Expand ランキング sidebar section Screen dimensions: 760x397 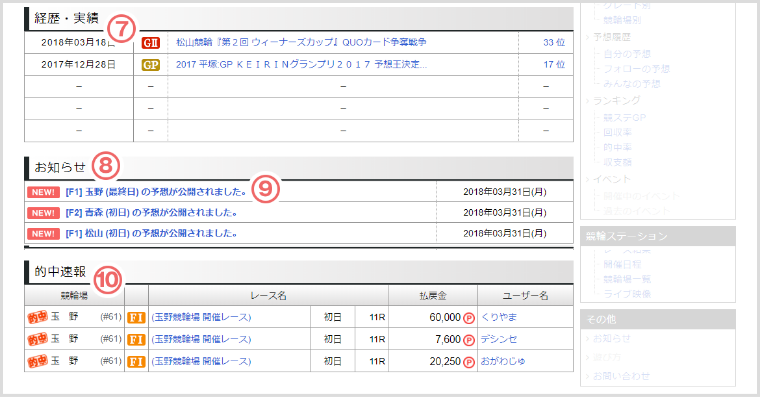[617, 100]
